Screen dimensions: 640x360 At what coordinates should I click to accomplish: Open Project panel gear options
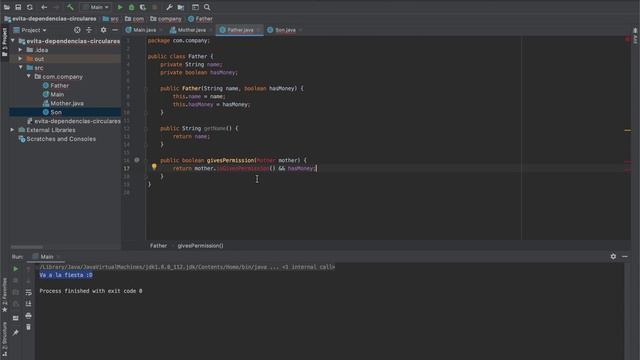coord(103,30)
